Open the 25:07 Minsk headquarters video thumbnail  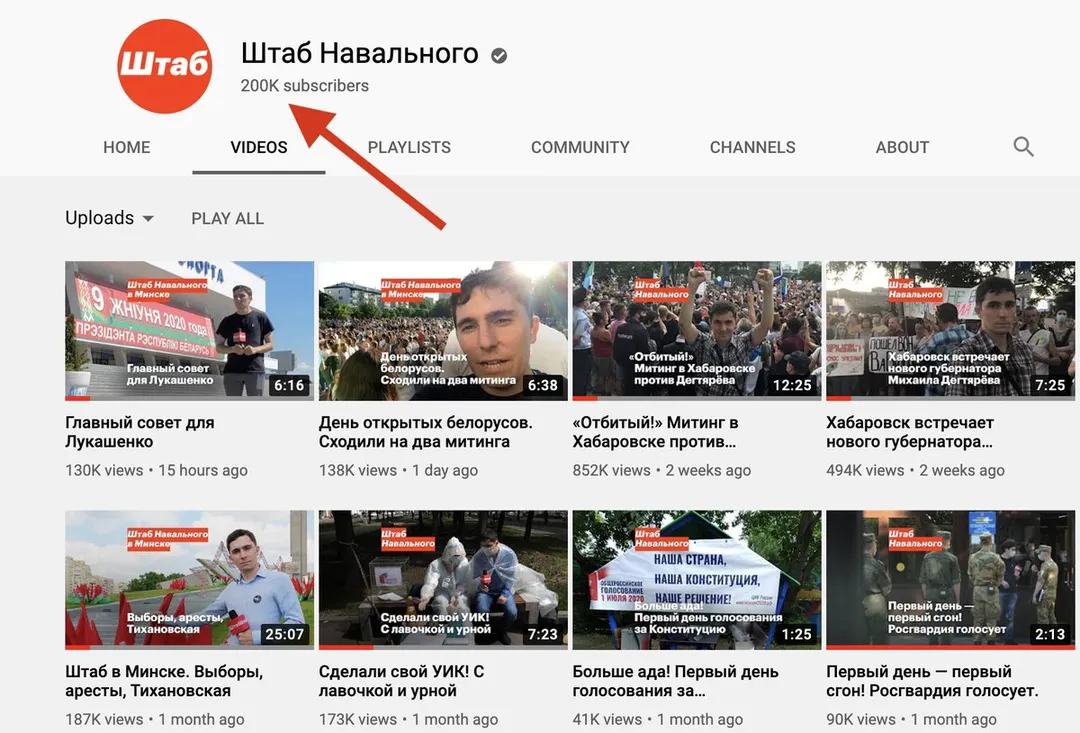(189, 580)
